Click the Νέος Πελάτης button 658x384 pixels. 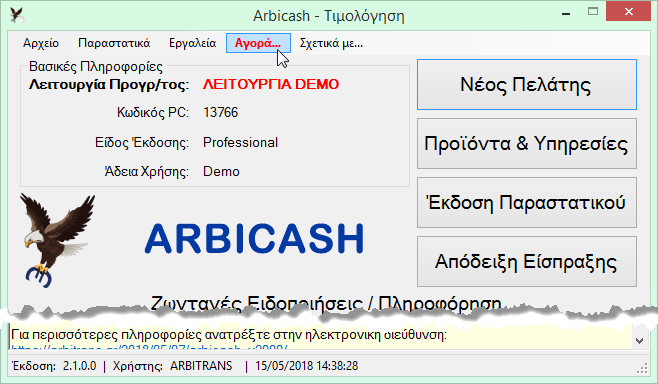coord(527,85)
